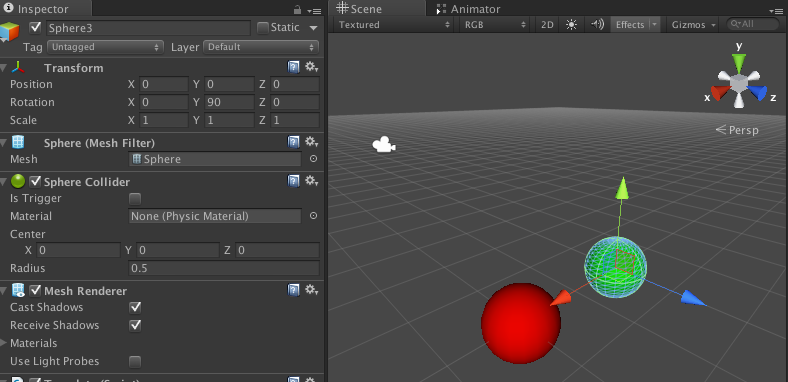Screen dimensions: 788x382
Task: Click the red X axis cone on orientation gizmo
Action: 720,93
